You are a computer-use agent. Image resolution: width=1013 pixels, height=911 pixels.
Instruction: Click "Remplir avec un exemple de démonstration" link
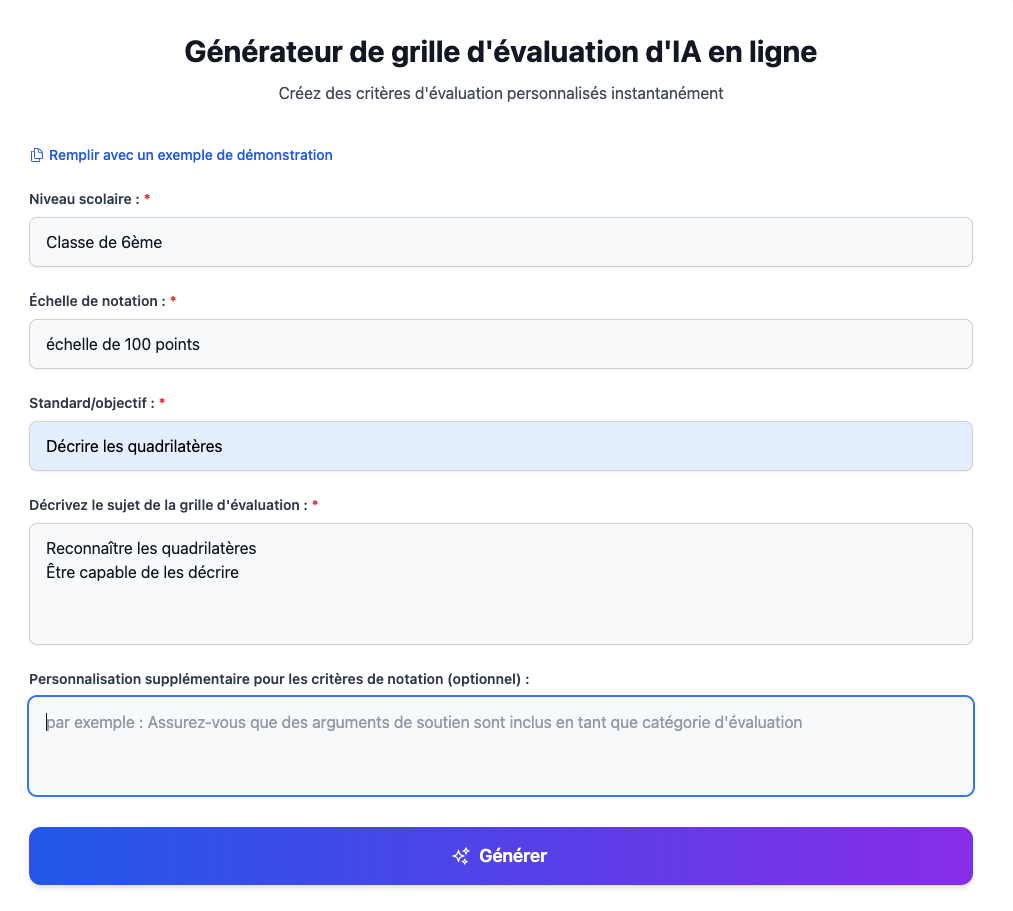coord(190,155)
